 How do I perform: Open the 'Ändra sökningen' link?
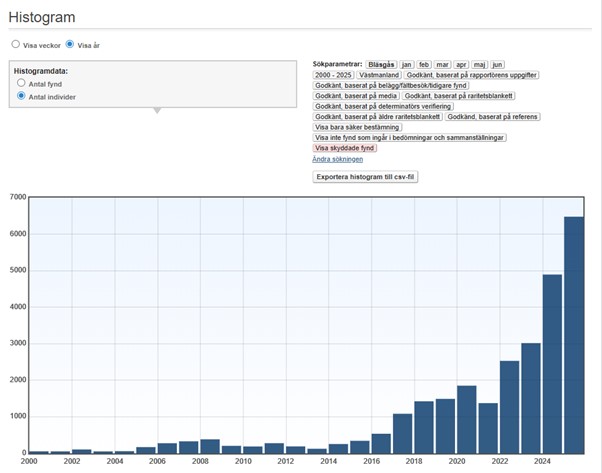pyautogui.click(x=338, y=159)
